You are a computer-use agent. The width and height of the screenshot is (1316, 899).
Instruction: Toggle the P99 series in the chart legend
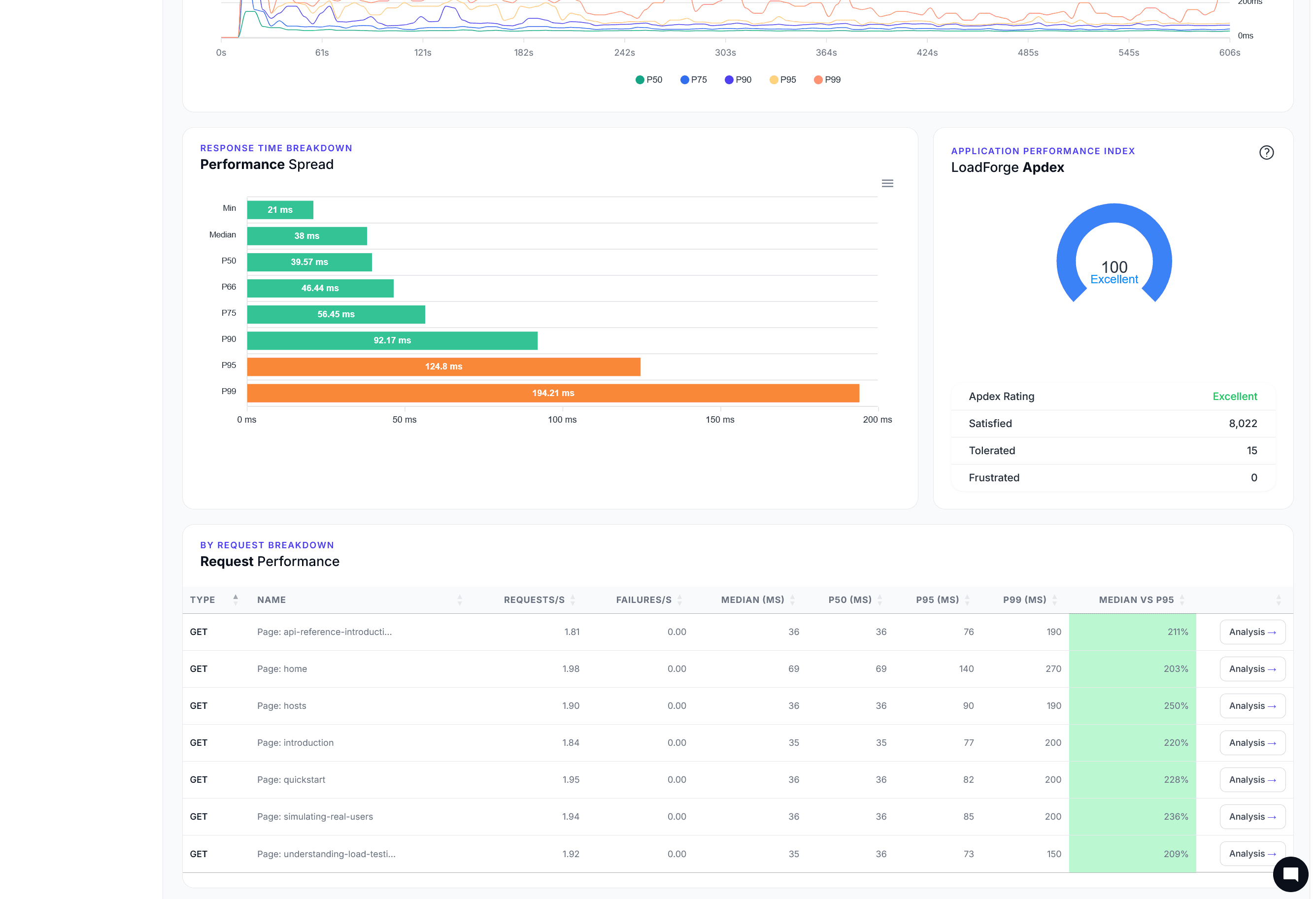[827, 79]
